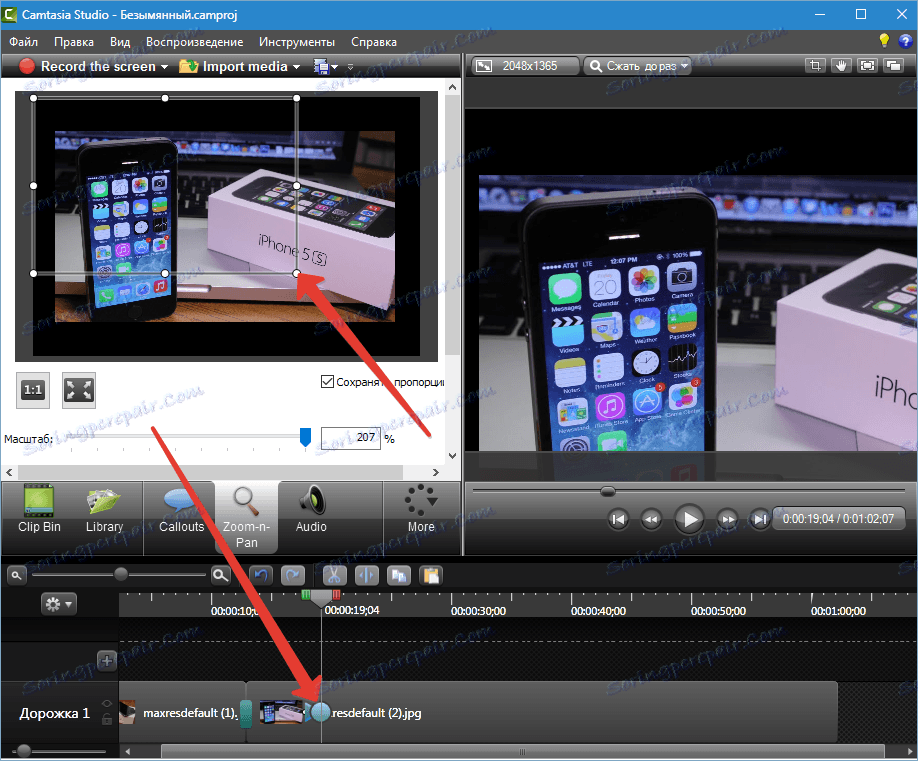This screenshot has height=761, width=918.
Task: Jump to previous clip
Action: pos(618,519)
